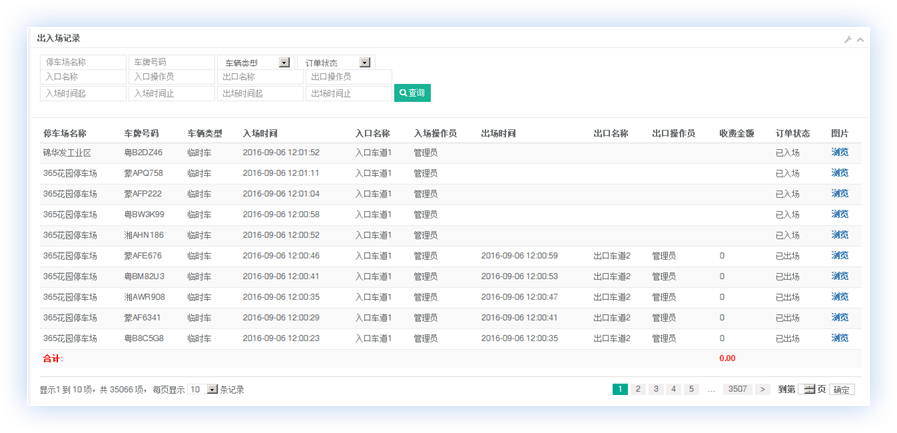The width and height of the screenshot is (897, 433).
Task: Click the 出口操作员 filter field
Action: 347,77
